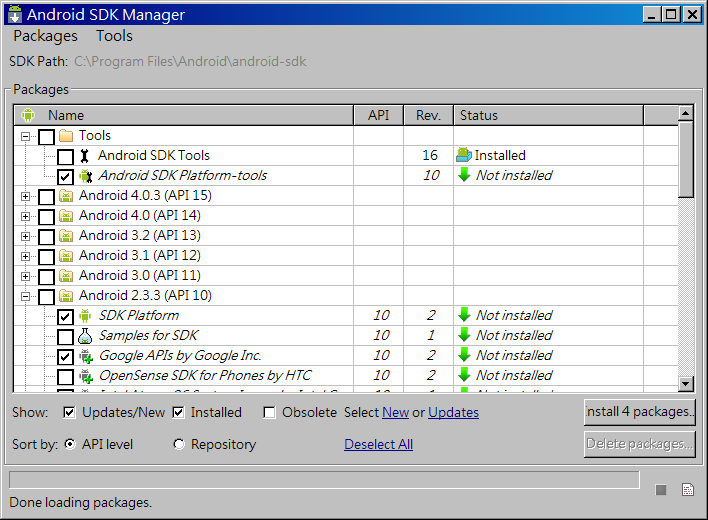Open the Packages menu
The image size is (708, 520).
click(x=45, y=36)
